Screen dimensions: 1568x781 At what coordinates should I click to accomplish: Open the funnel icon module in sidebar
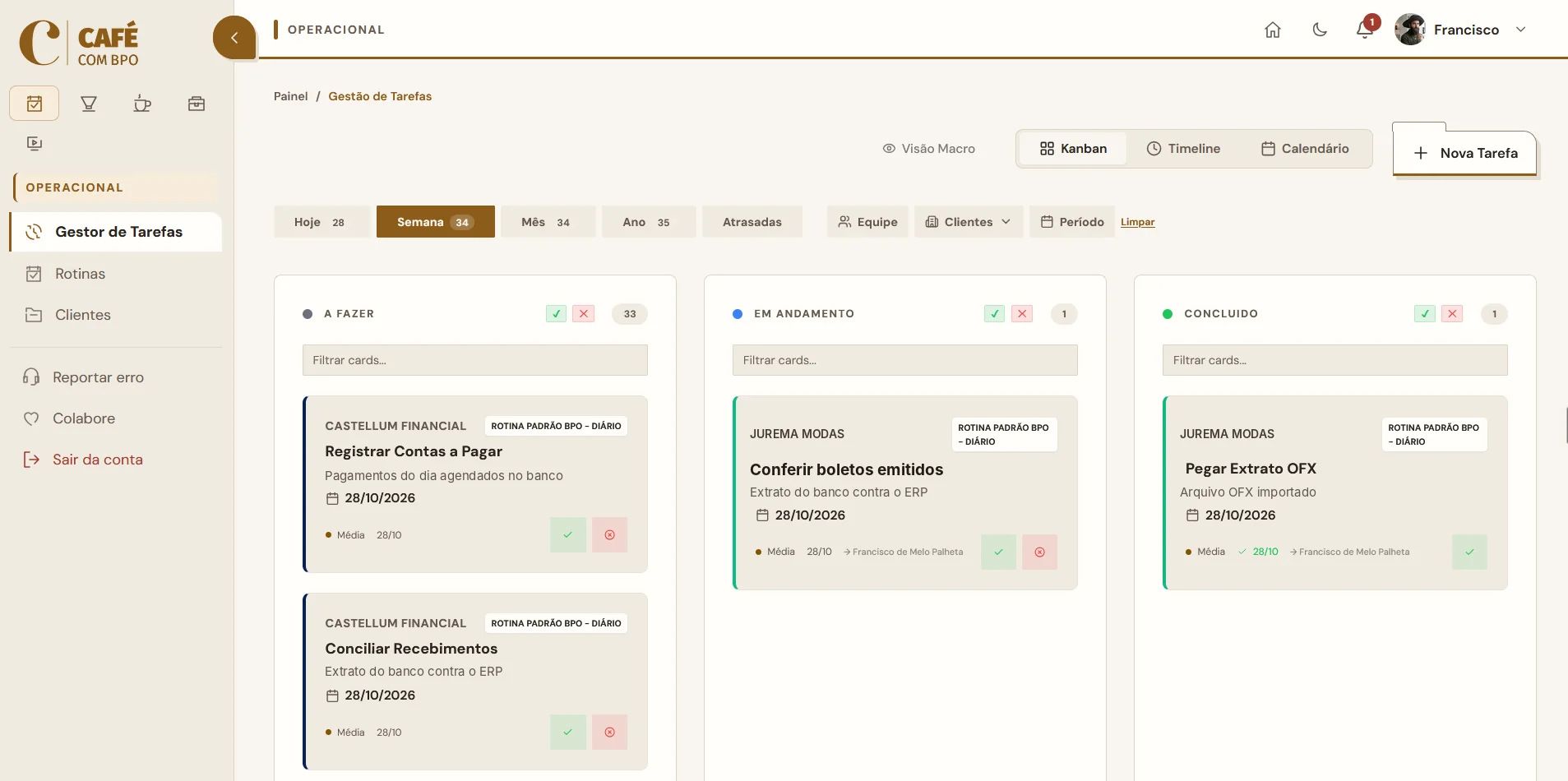pos(89,104)
